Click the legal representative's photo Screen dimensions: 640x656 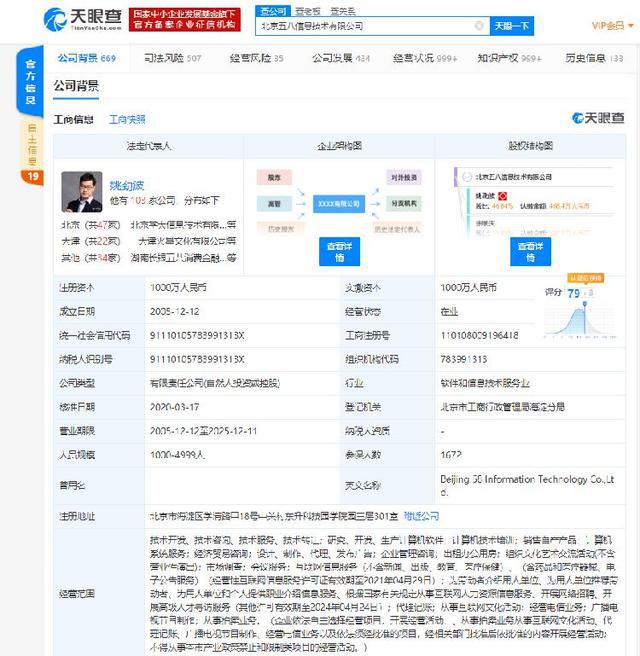click(82, 192)
